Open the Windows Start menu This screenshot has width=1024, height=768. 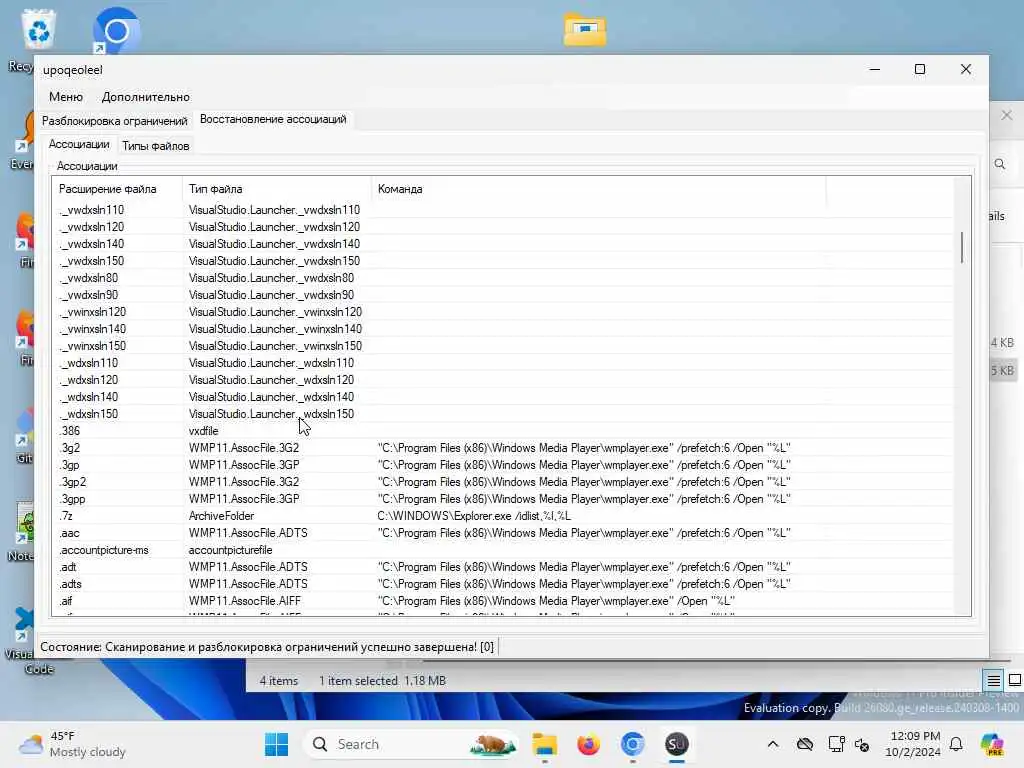tap(276, 744)
